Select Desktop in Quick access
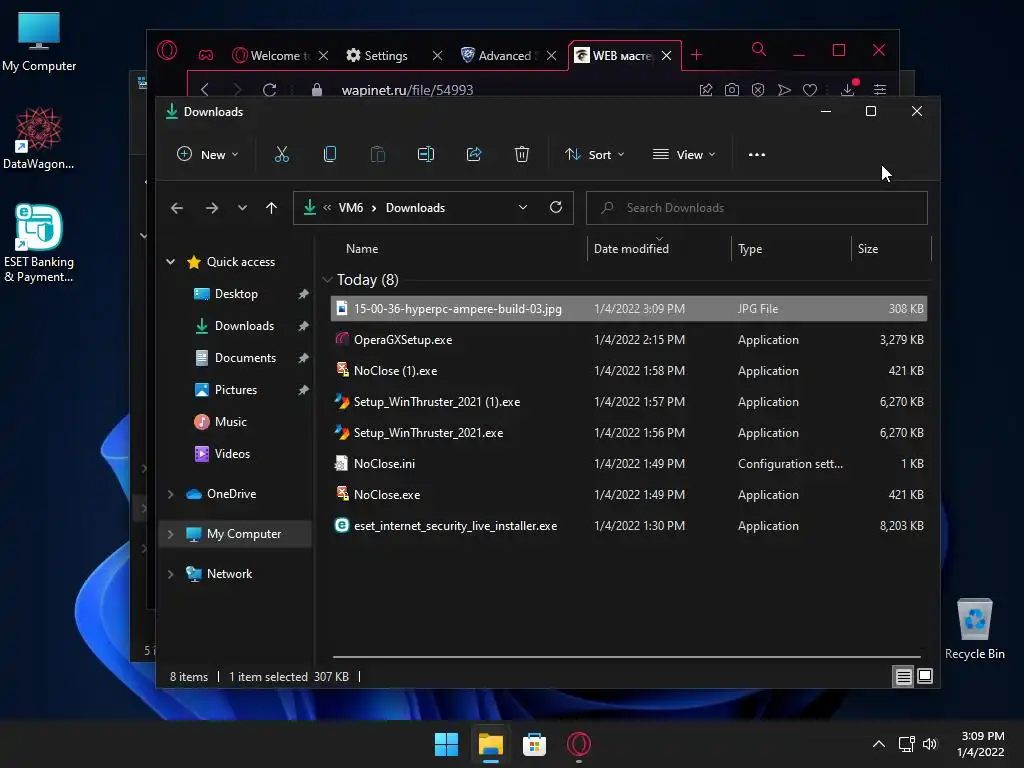This screenshot has height=768, width=1024. 236,294
